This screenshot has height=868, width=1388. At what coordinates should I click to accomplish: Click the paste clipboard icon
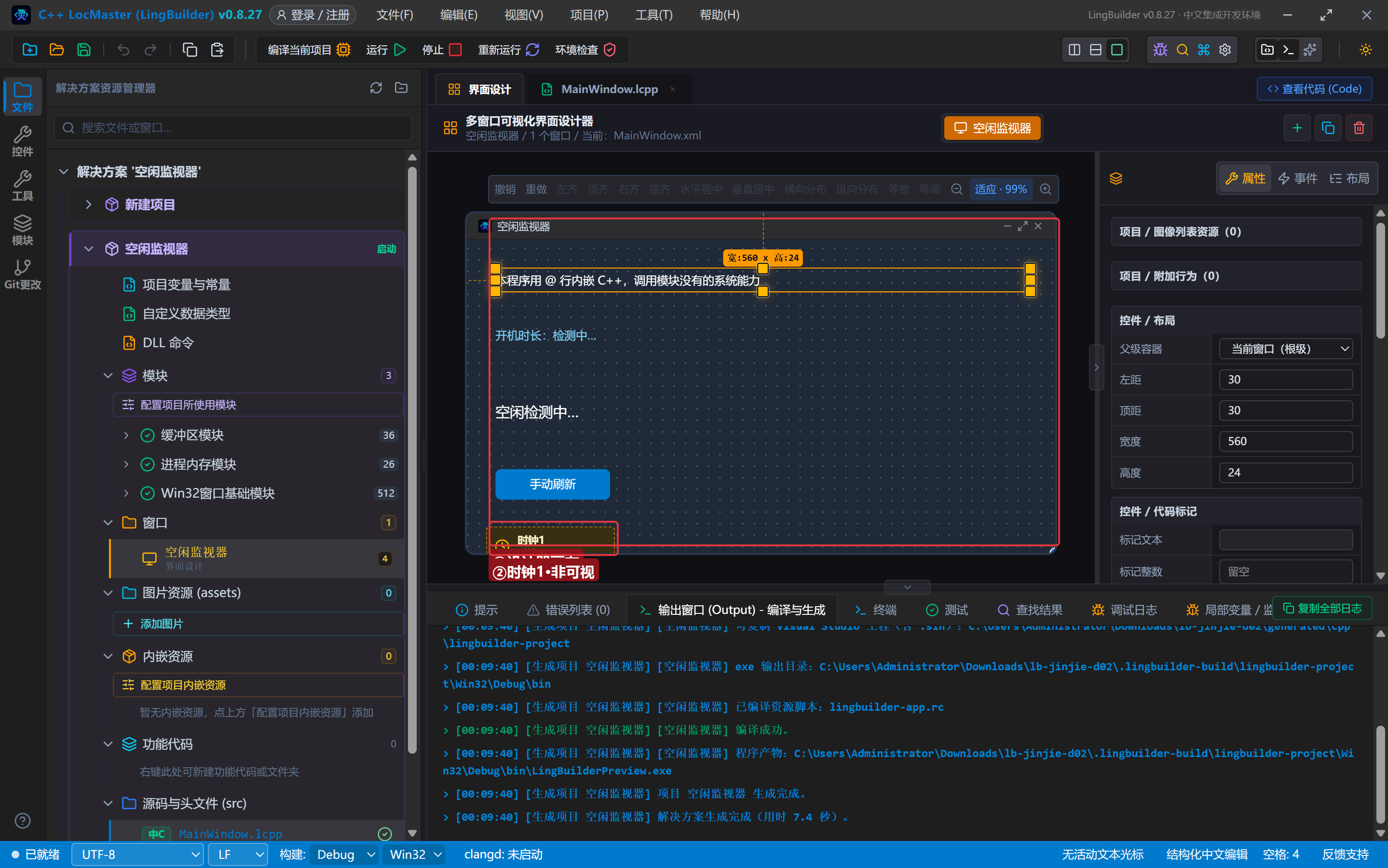217,50
